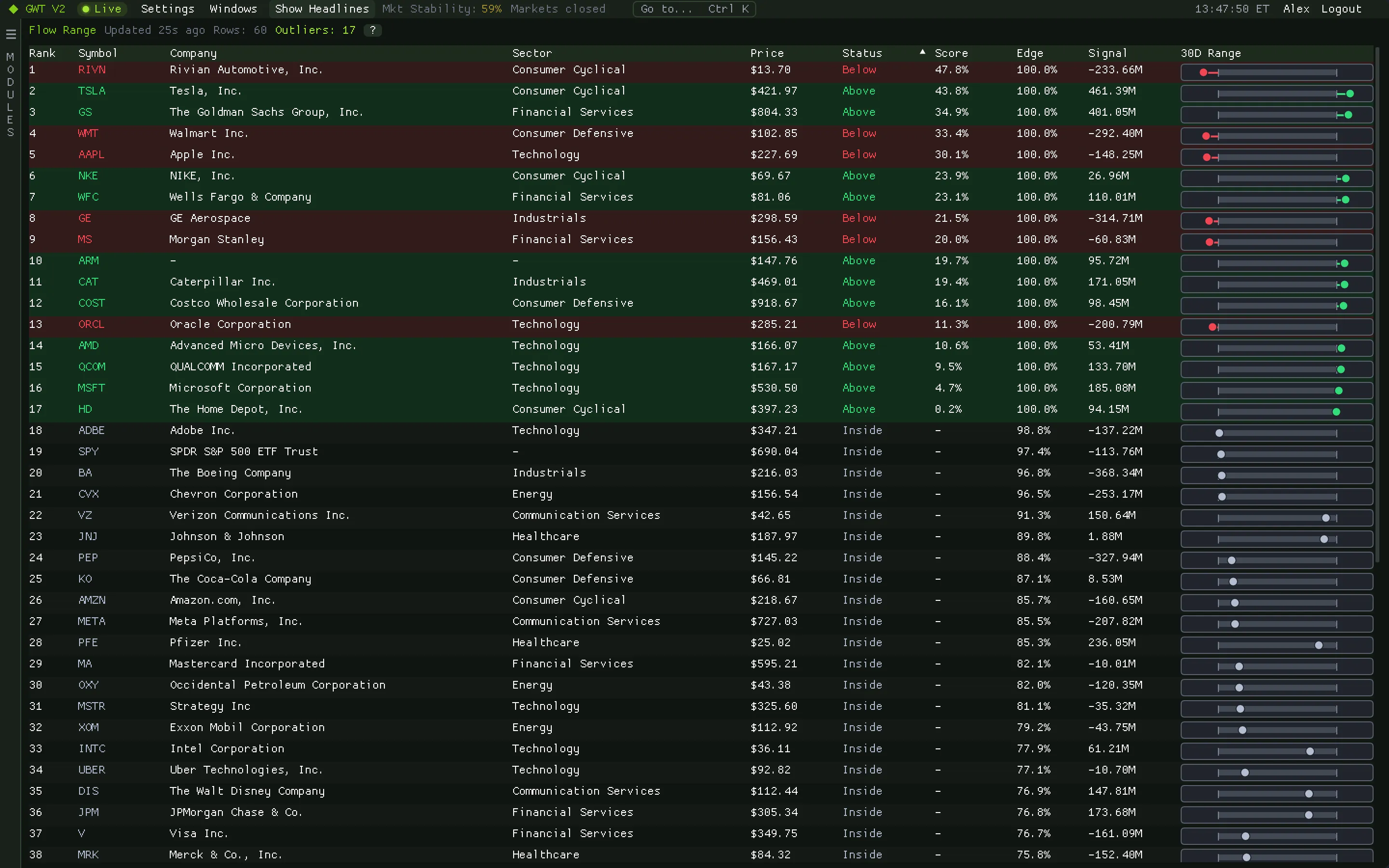Click the Status column sort arrow
This screenshot has height=868, width=1389.
(x=922, y=52)
